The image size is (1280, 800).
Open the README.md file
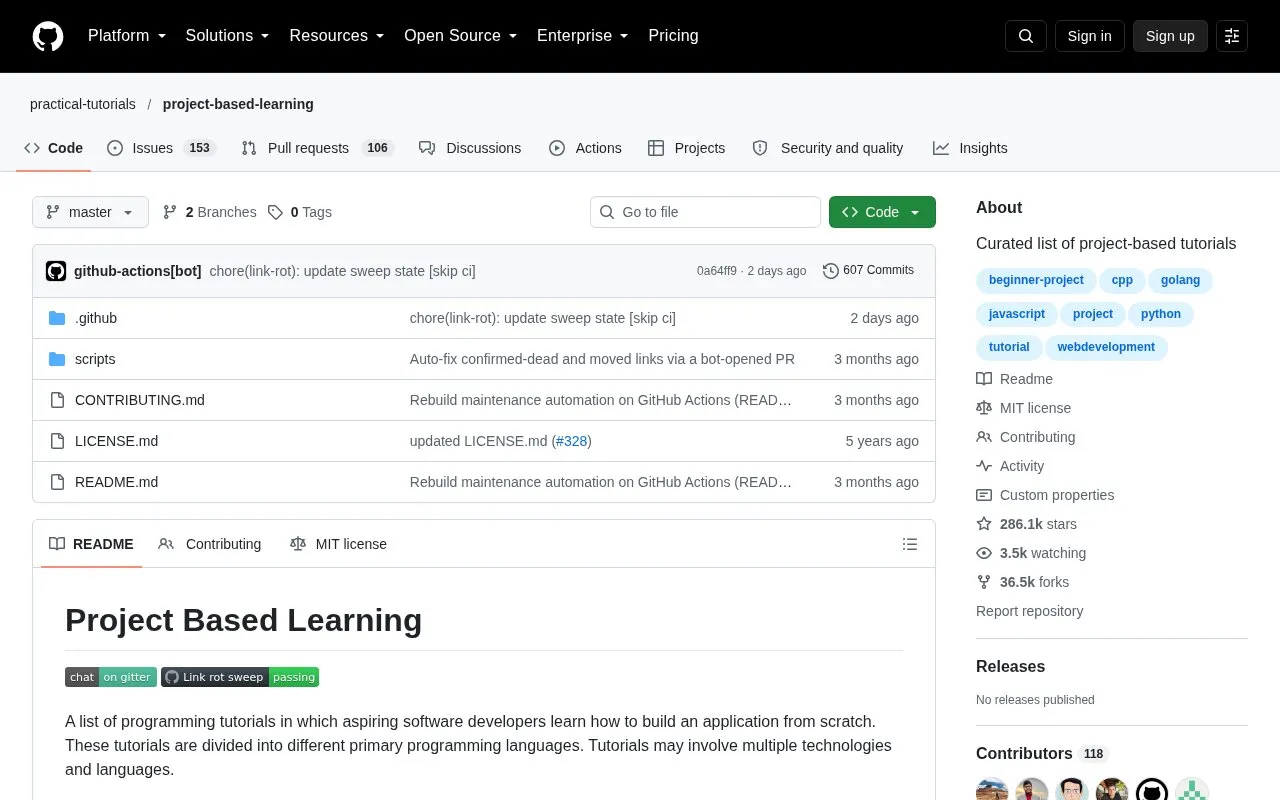116,482
